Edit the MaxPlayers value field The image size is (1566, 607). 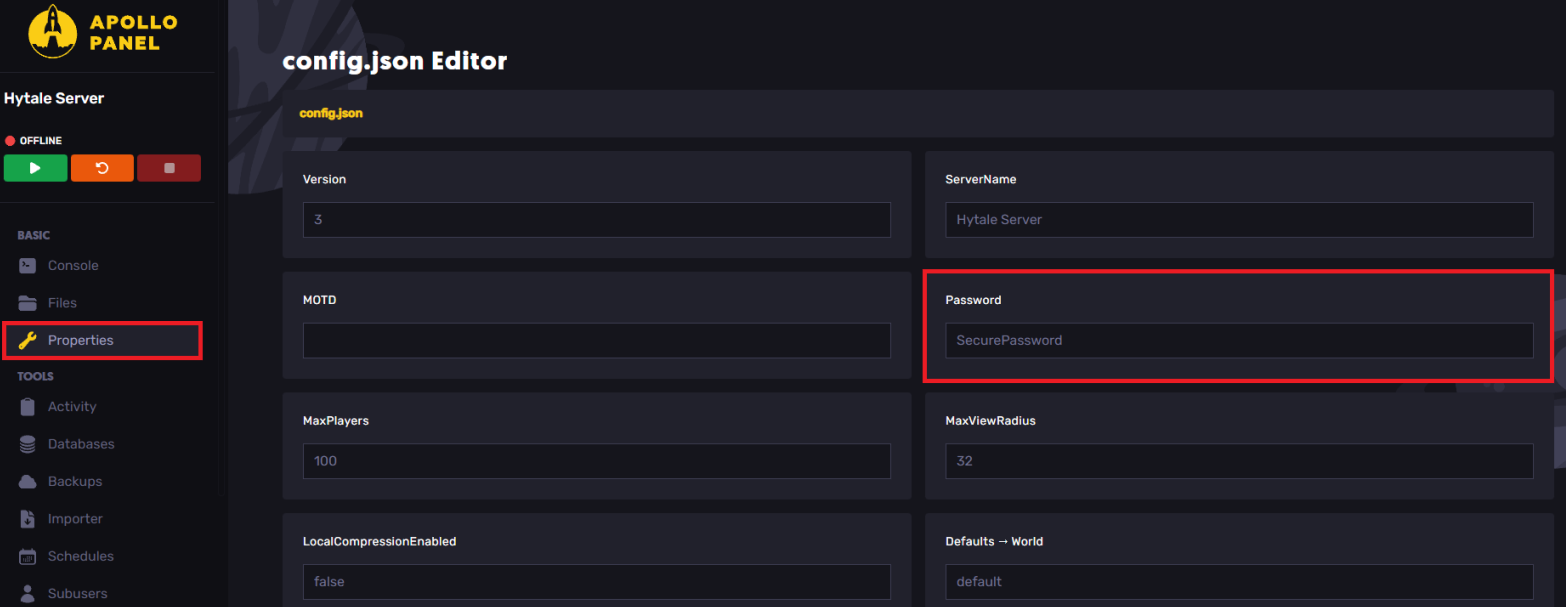pyautogui.click(x=596, y=461)
